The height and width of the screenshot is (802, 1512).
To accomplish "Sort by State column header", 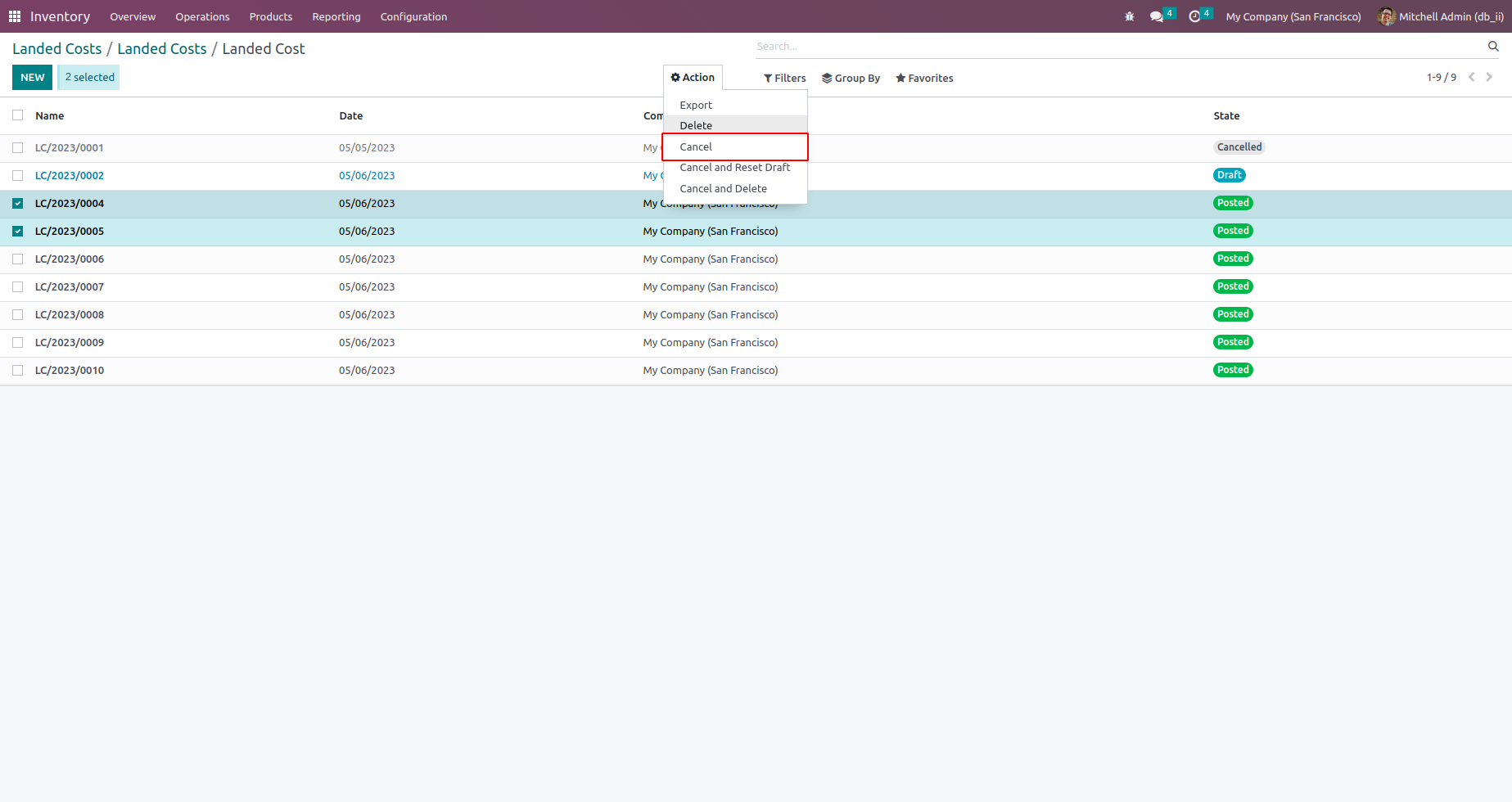I will (x=1226, y=116).
